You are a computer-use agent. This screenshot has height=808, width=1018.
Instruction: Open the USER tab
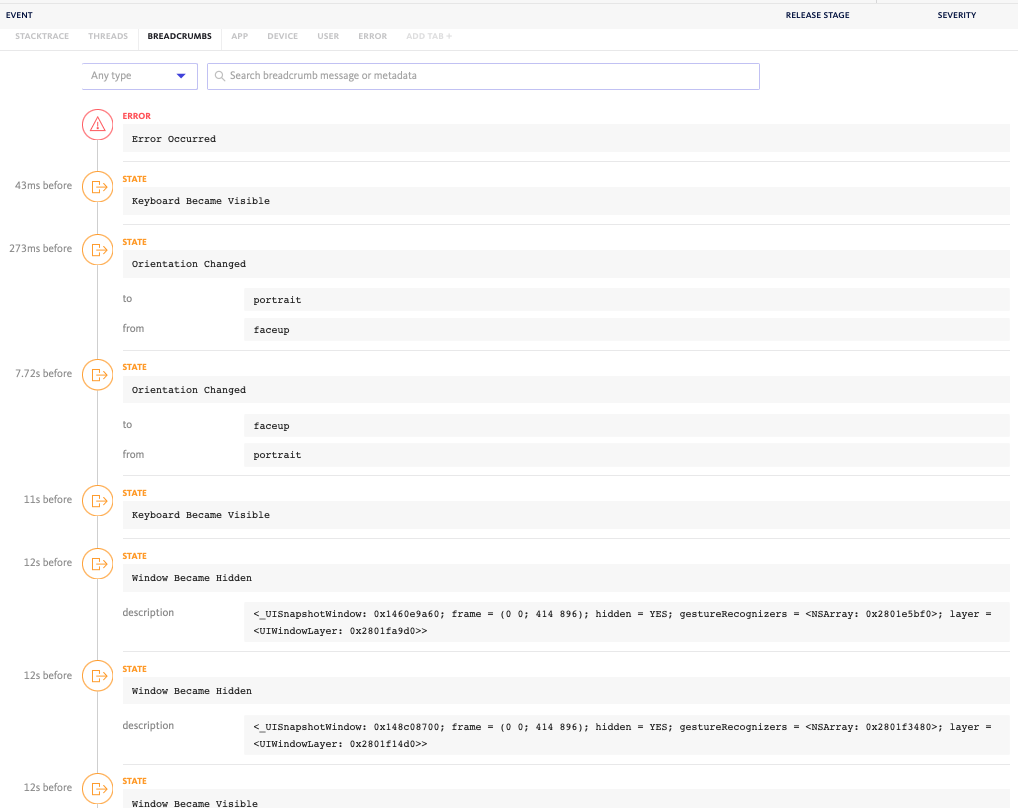coord(328,36)
